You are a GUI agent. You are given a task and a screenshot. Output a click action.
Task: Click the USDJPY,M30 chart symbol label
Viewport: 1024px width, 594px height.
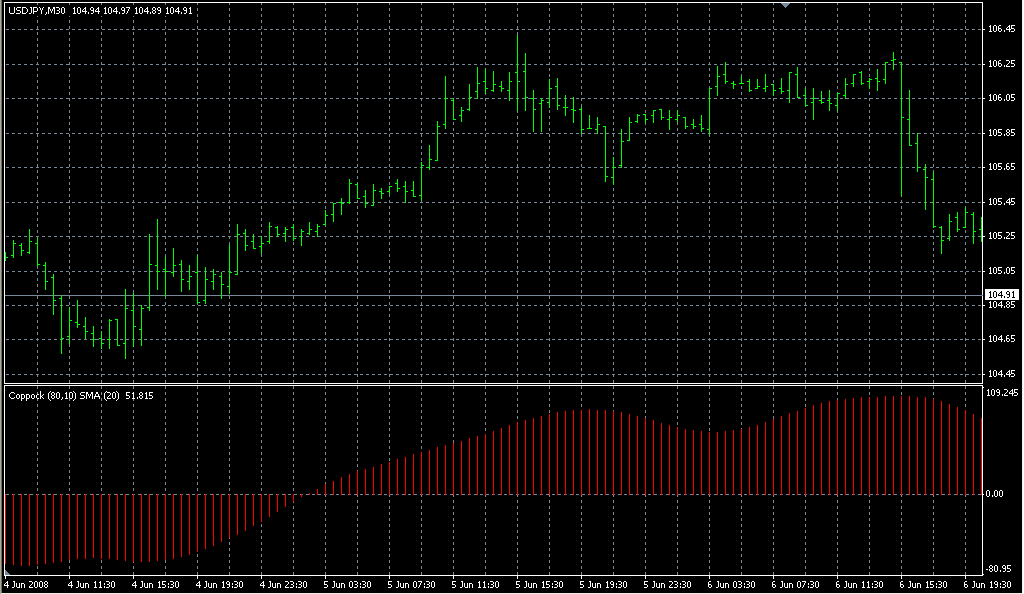pyautogui.click(x=37, y=11)
